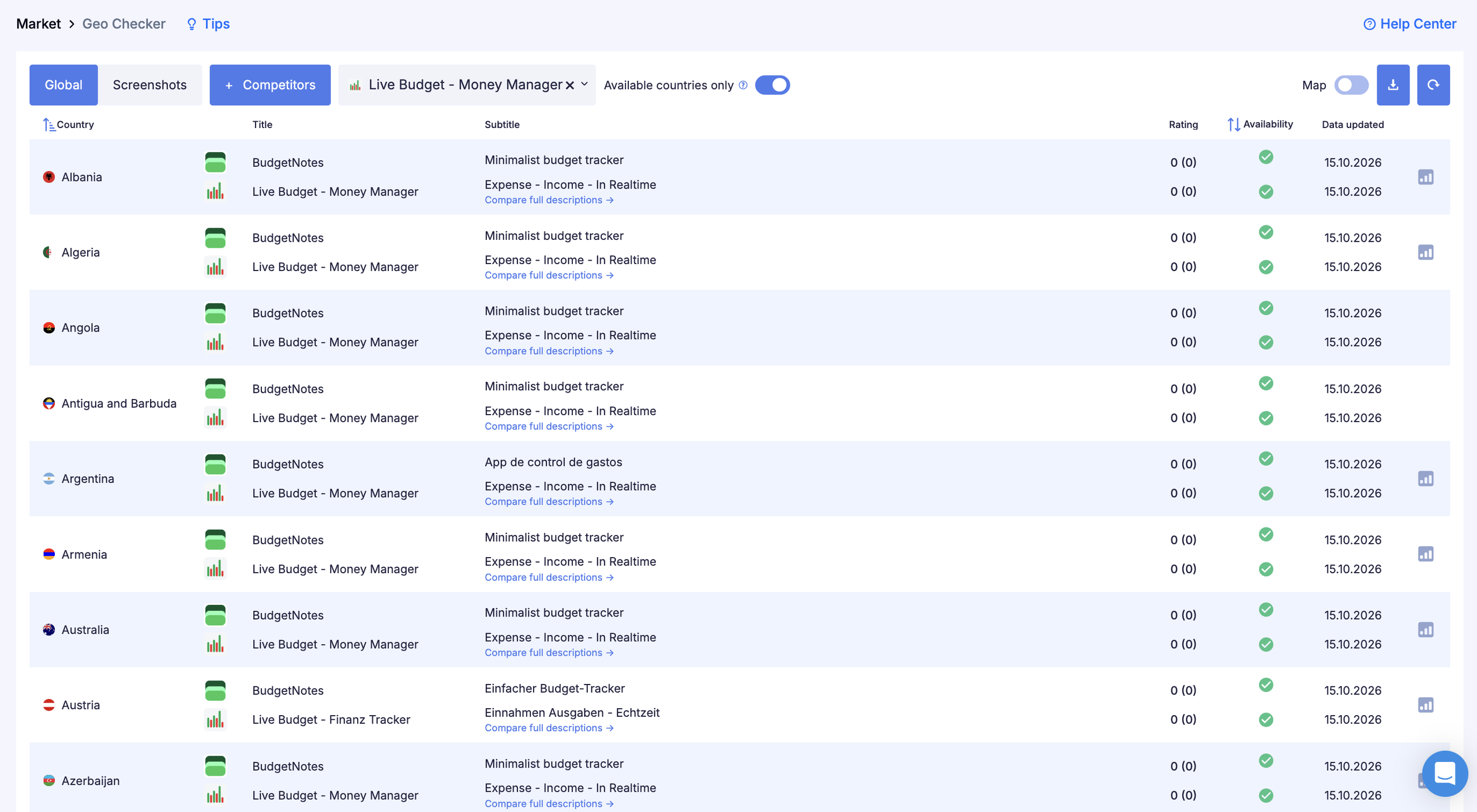This screenshot has width=1477, height=812.
Task: Open chart icon in Argentina row
Action: [x=1426, y=479]
